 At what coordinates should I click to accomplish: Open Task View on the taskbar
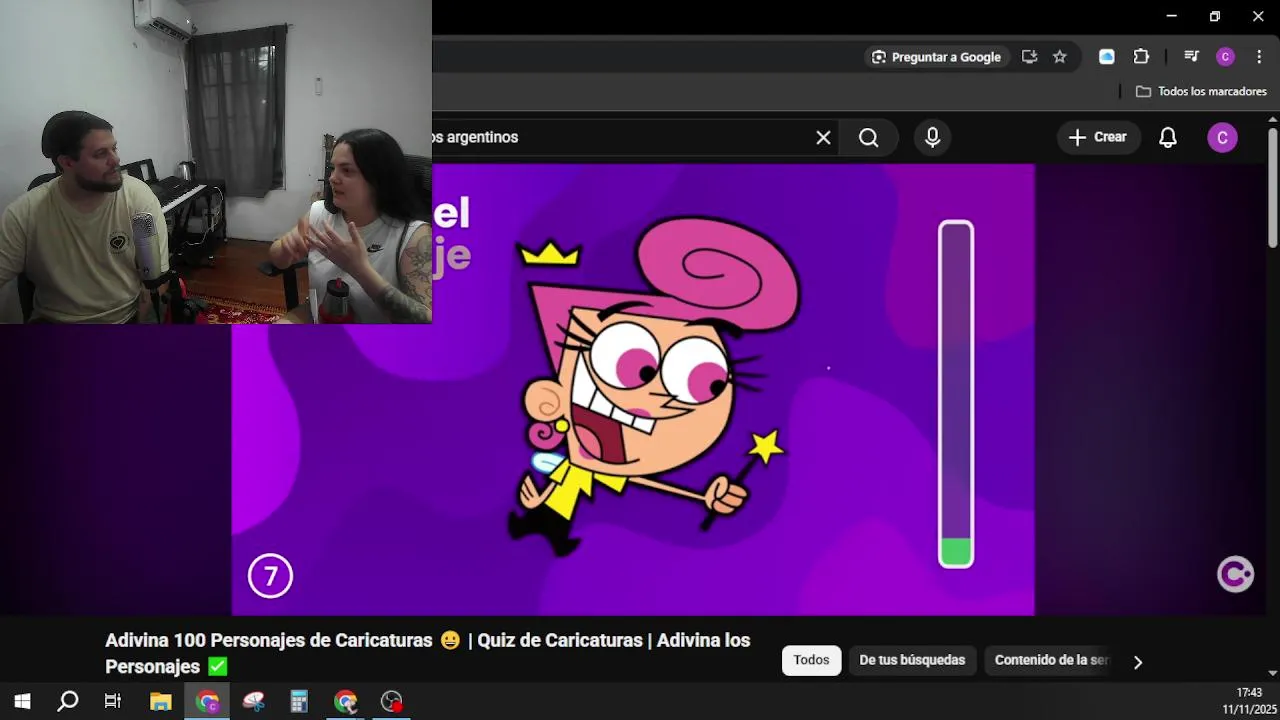coord(113,701)
